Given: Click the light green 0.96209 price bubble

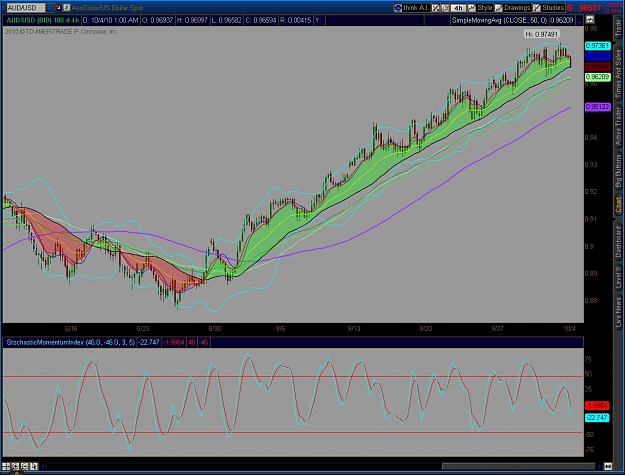Looking at the screenshot, I should point(597,77).
